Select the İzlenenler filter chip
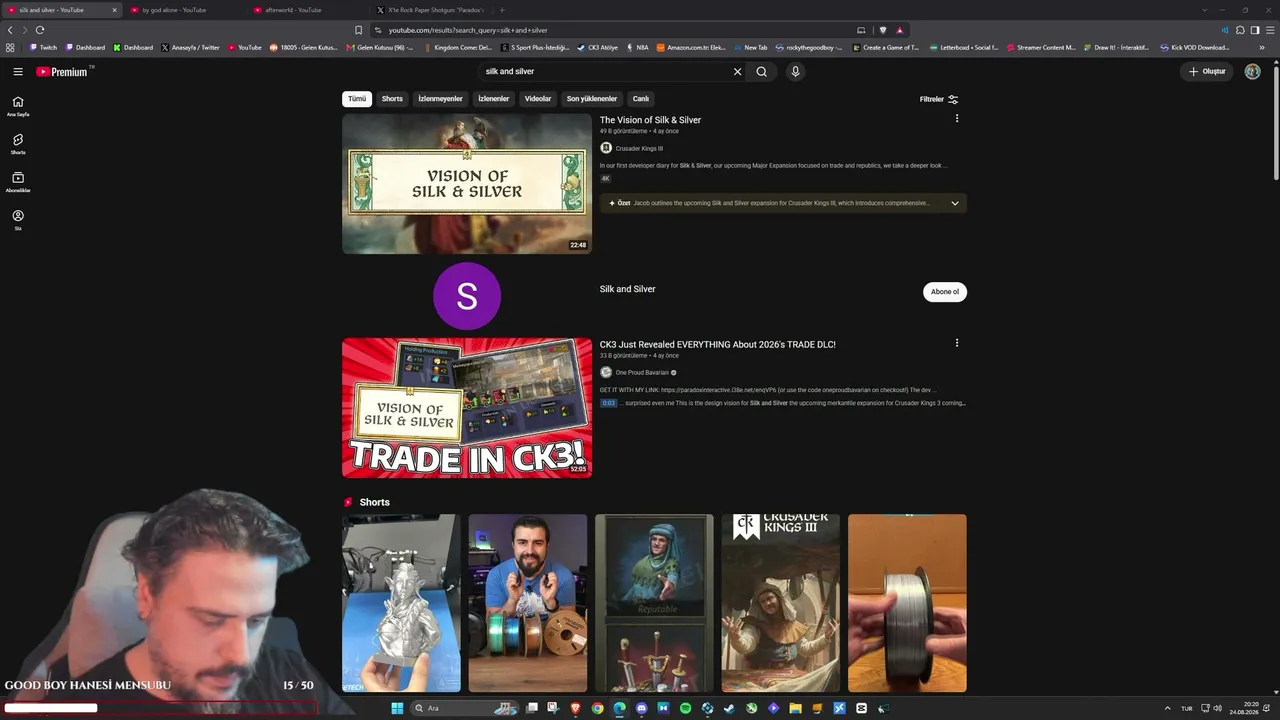1280x720 pixels. [x=494, y=99]
